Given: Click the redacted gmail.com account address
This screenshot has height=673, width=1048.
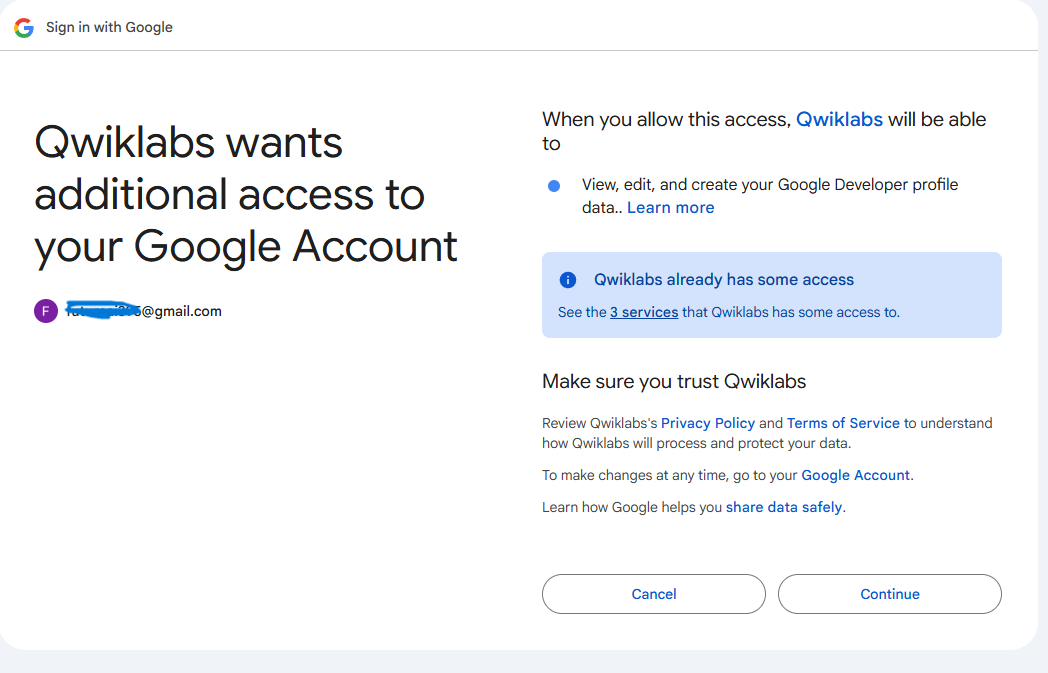Looking at the screenshot, I should click(144, 311).
